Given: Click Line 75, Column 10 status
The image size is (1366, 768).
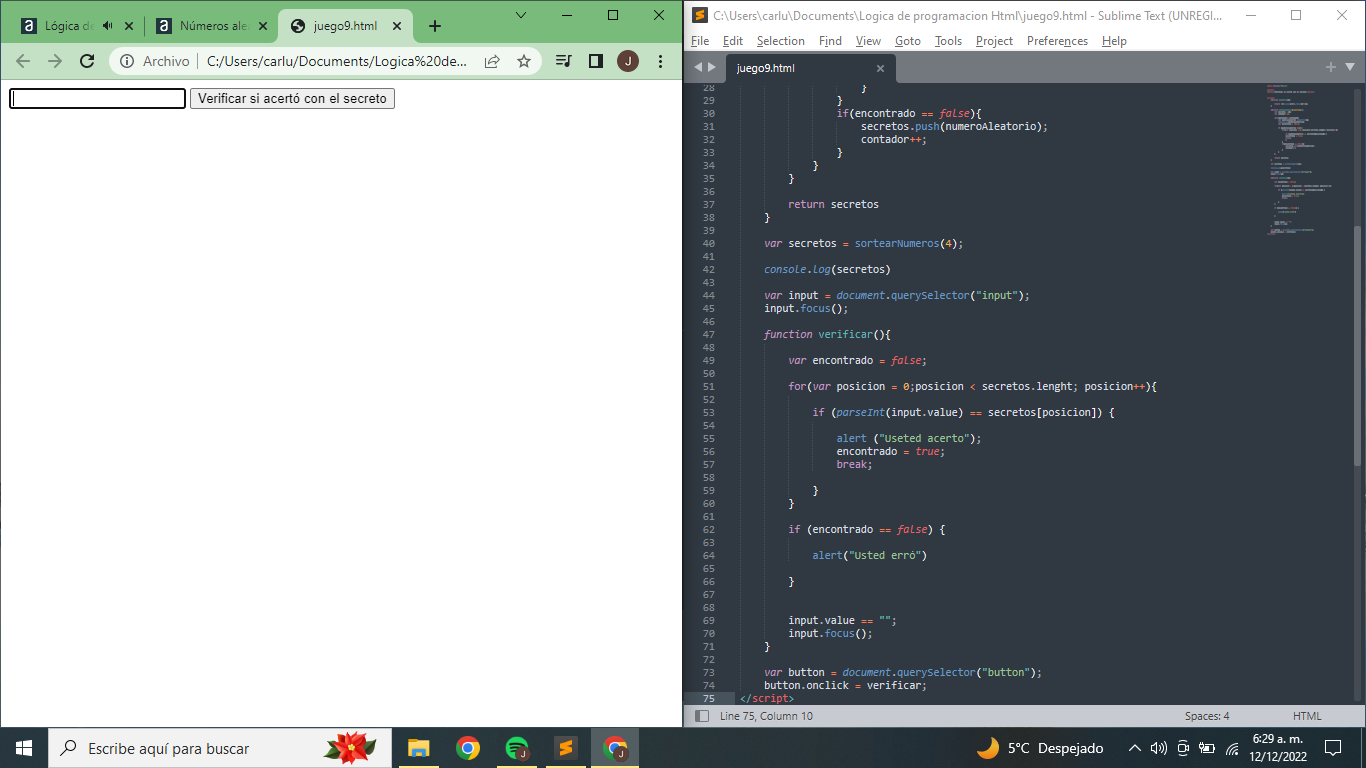Looking at the screenshot, I should 766,716.
